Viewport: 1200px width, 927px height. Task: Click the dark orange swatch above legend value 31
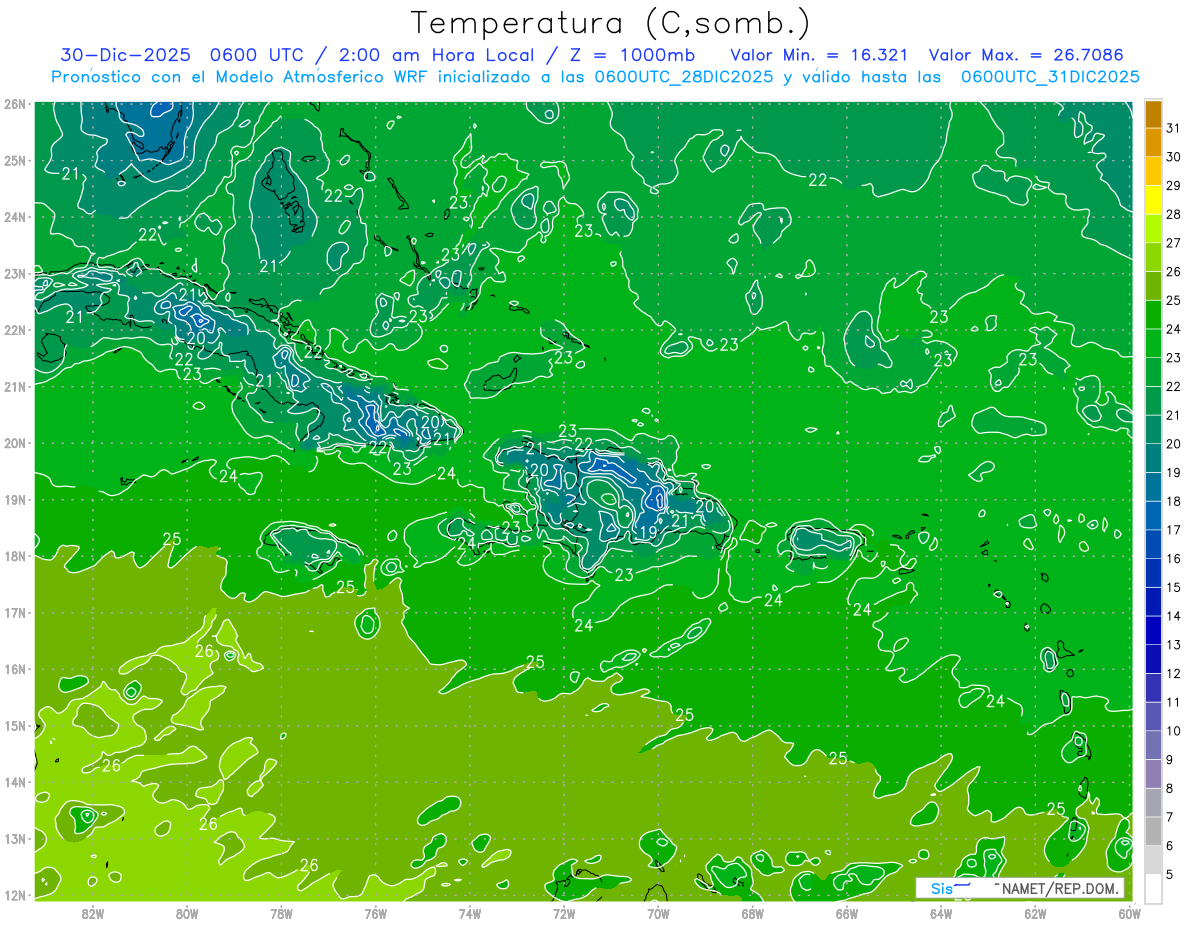[1153, 114]
